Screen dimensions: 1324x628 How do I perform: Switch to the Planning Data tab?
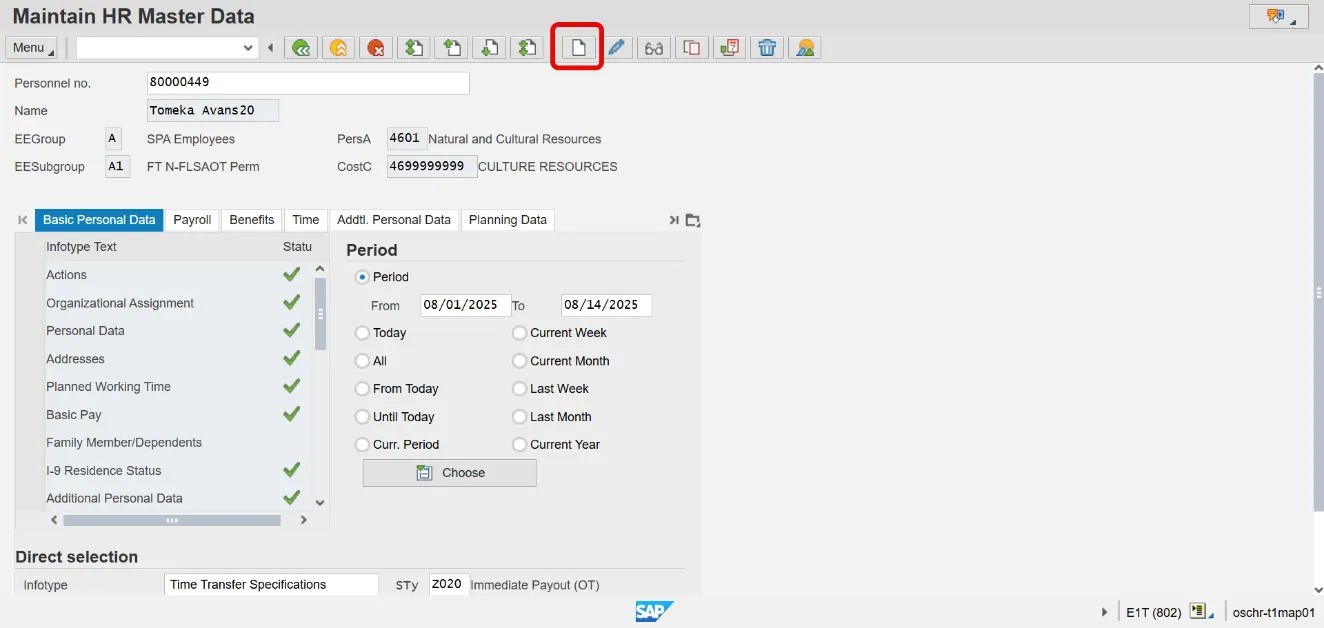[508, 220]
